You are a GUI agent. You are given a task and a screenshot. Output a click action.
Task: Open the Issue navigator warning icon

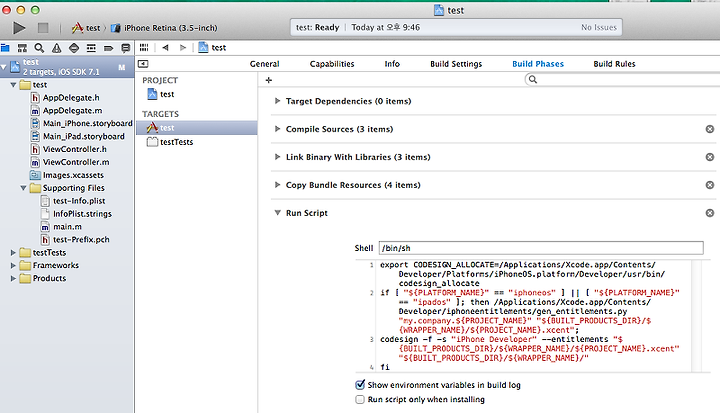(x=56, y=48)
